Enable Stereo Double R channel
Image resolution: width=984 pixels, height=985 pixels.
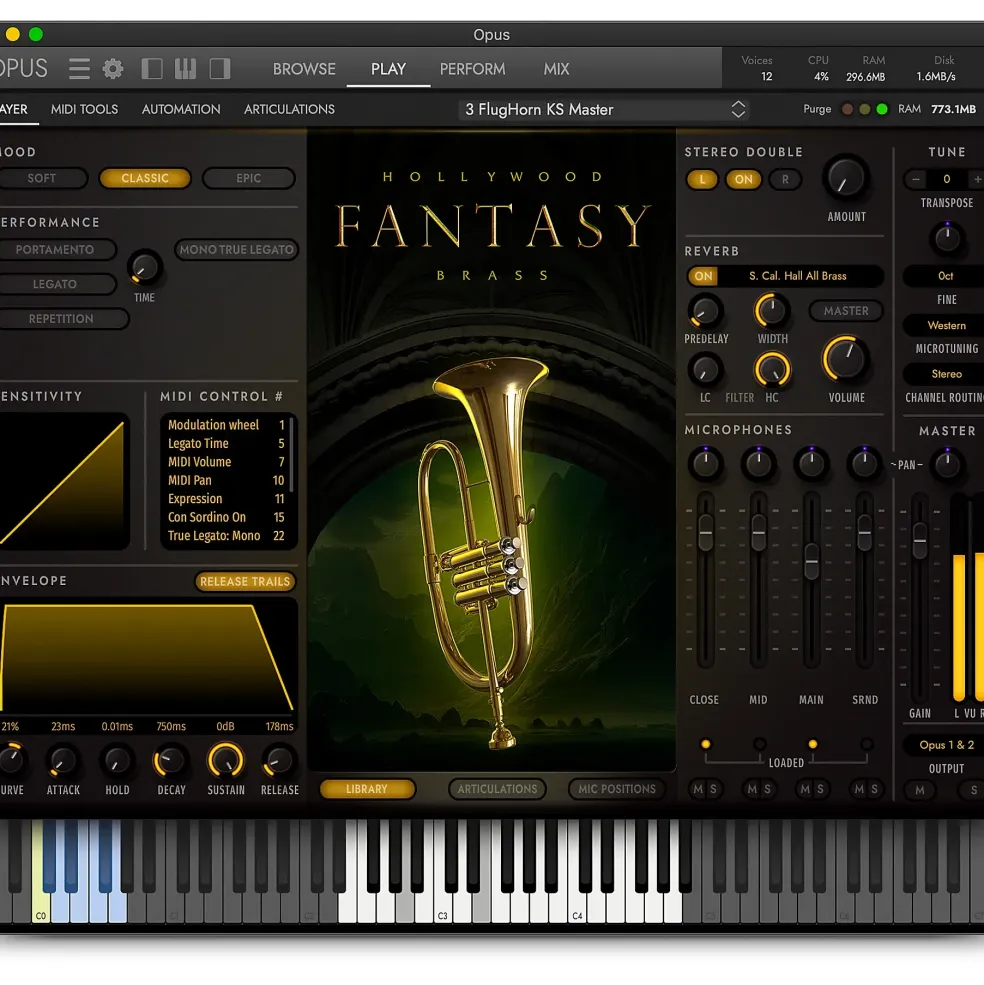[785, 180]
